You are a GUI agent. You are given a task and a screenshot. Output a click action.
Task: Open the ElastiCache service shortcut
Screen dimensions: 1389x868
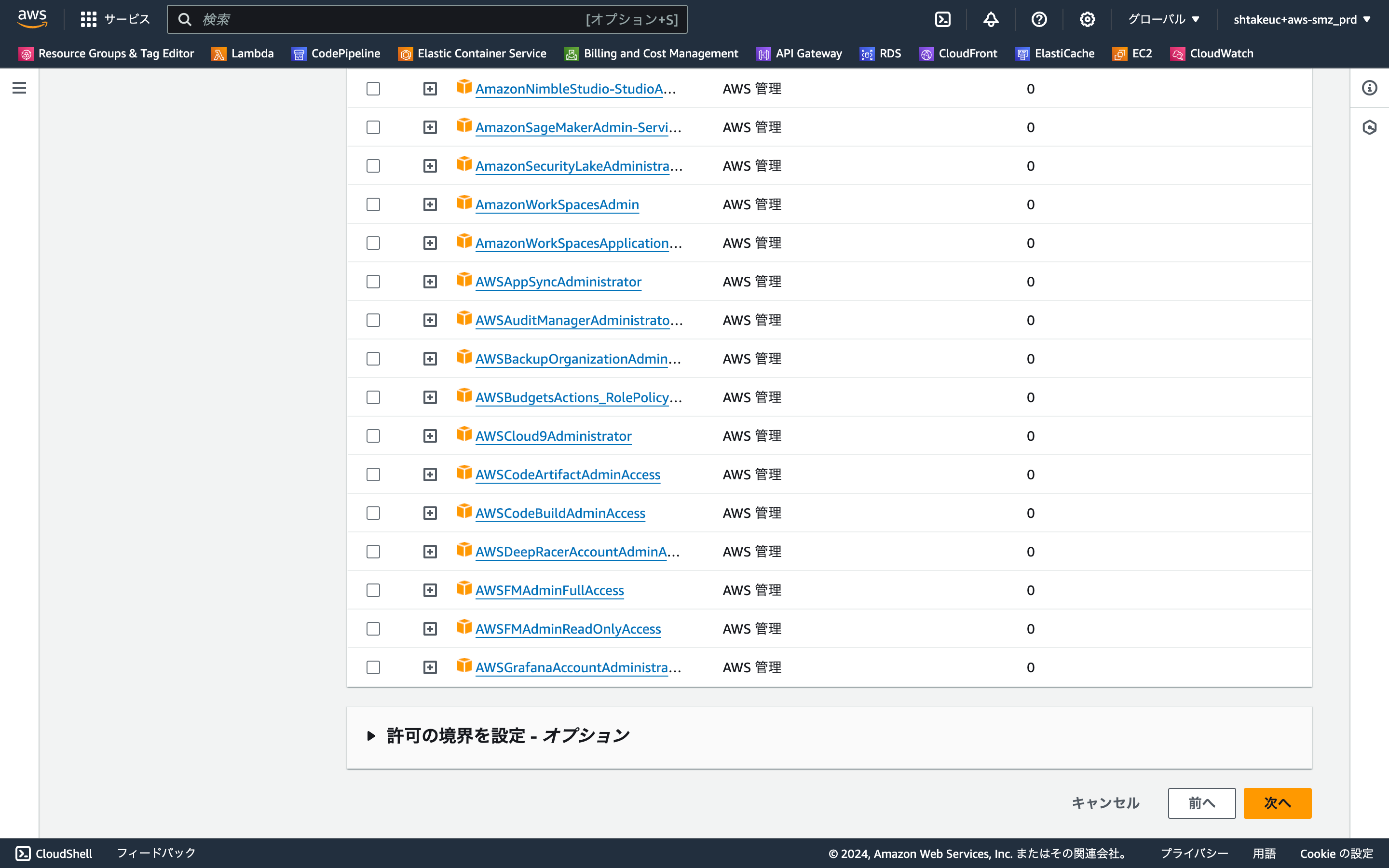tap(1055, 54)
